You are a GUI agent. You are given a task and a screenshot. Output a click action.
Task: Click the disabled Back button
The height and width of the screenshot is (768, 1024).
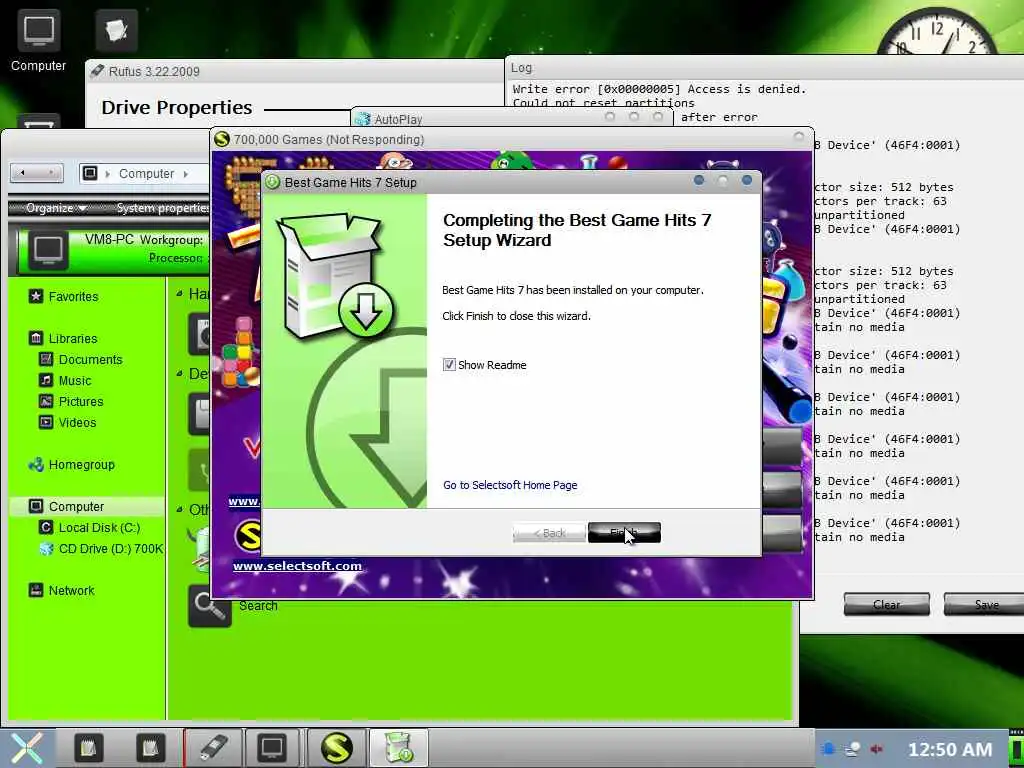(549, 533)
